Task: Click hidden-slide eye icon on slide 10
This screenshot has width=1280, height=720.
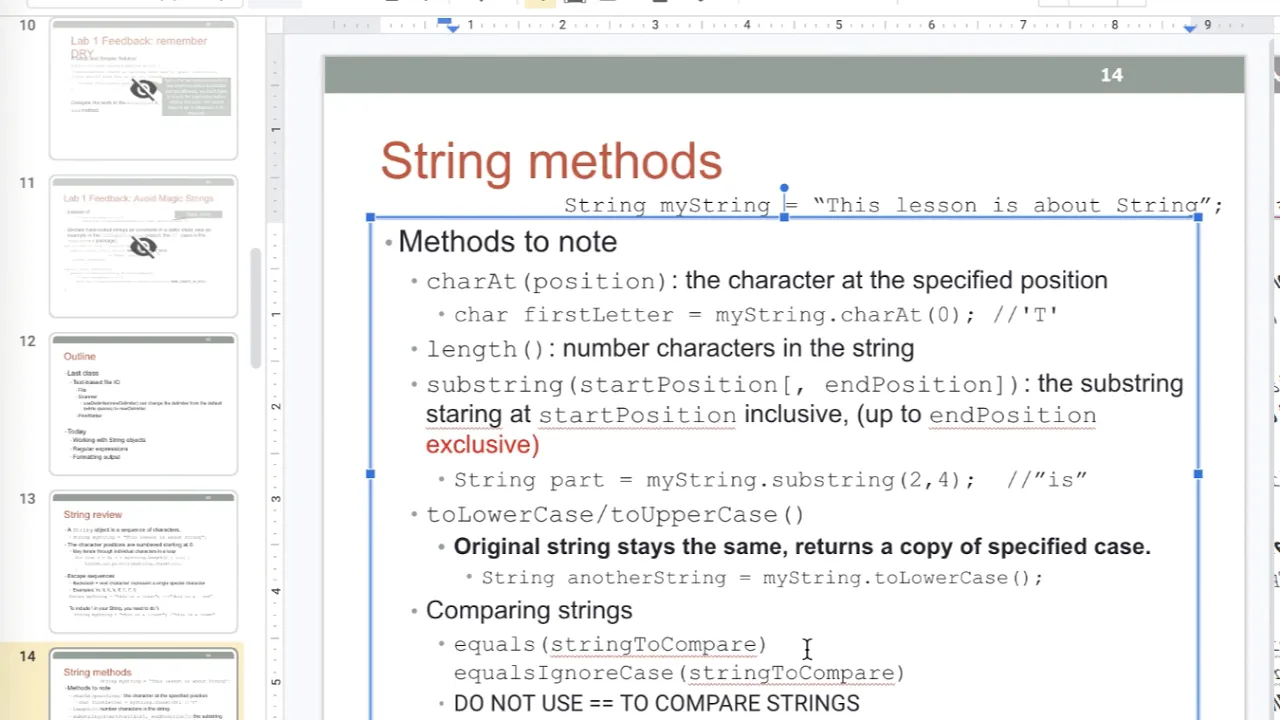Action: [144, 90]
